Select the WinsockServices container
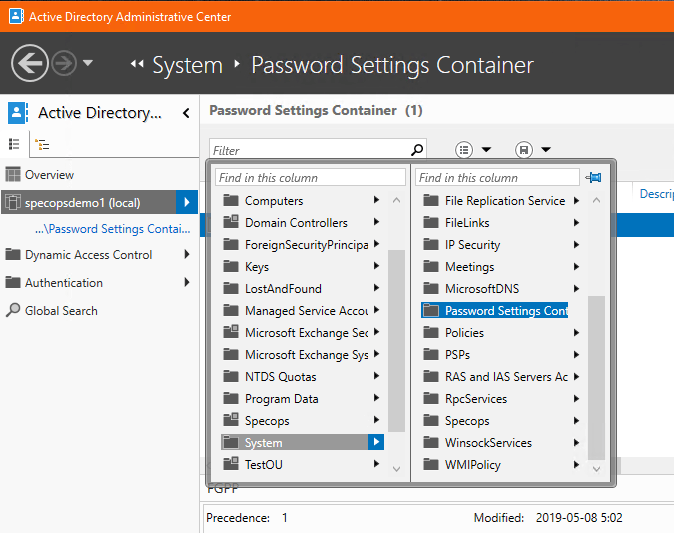Viewport: 674px width, 533px height. point(488,442)
